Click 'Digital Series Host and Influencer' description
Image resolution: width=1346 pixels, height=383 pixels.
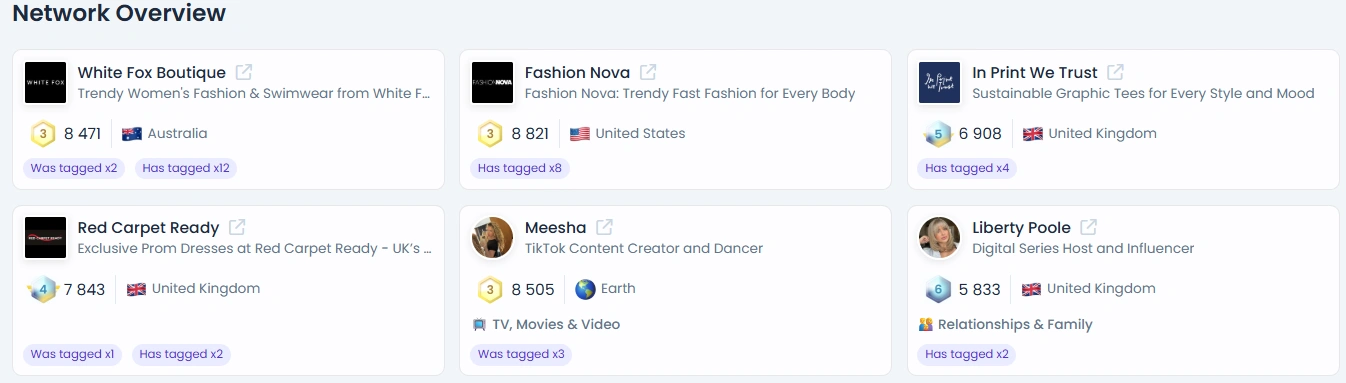pos(1083,248)
